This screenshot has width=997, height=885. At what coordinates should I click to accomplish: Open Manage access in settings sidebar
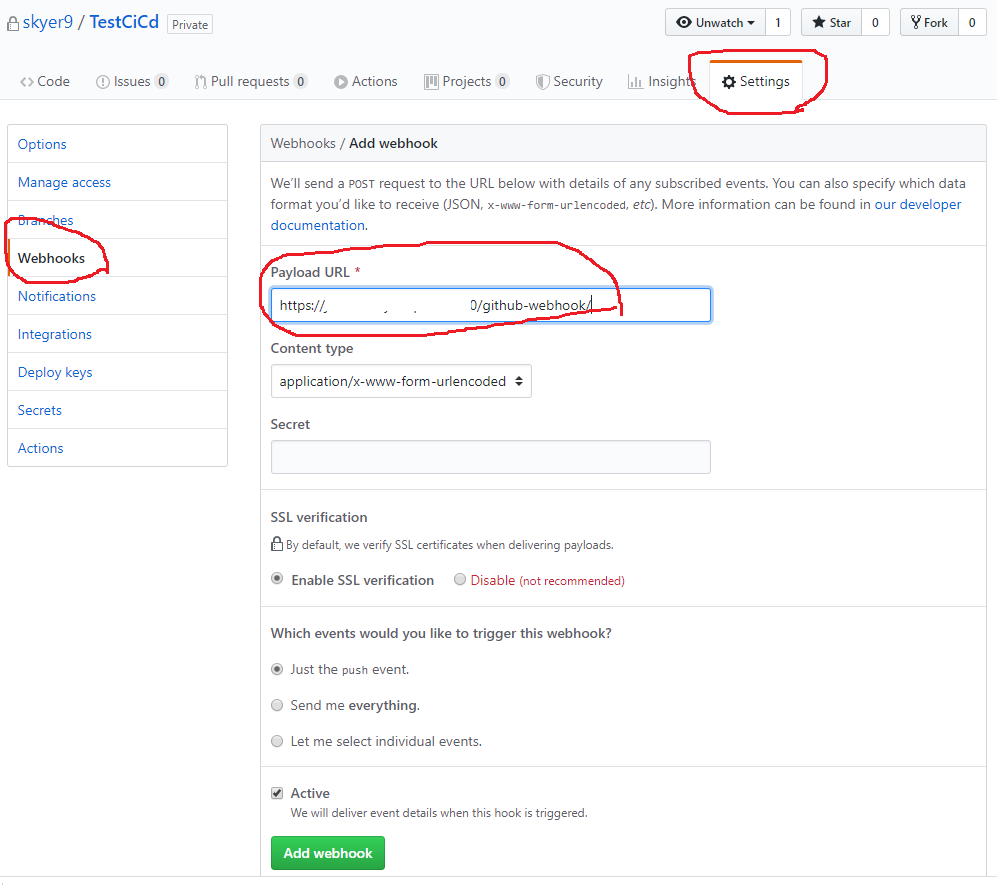[x=118, y=182]
